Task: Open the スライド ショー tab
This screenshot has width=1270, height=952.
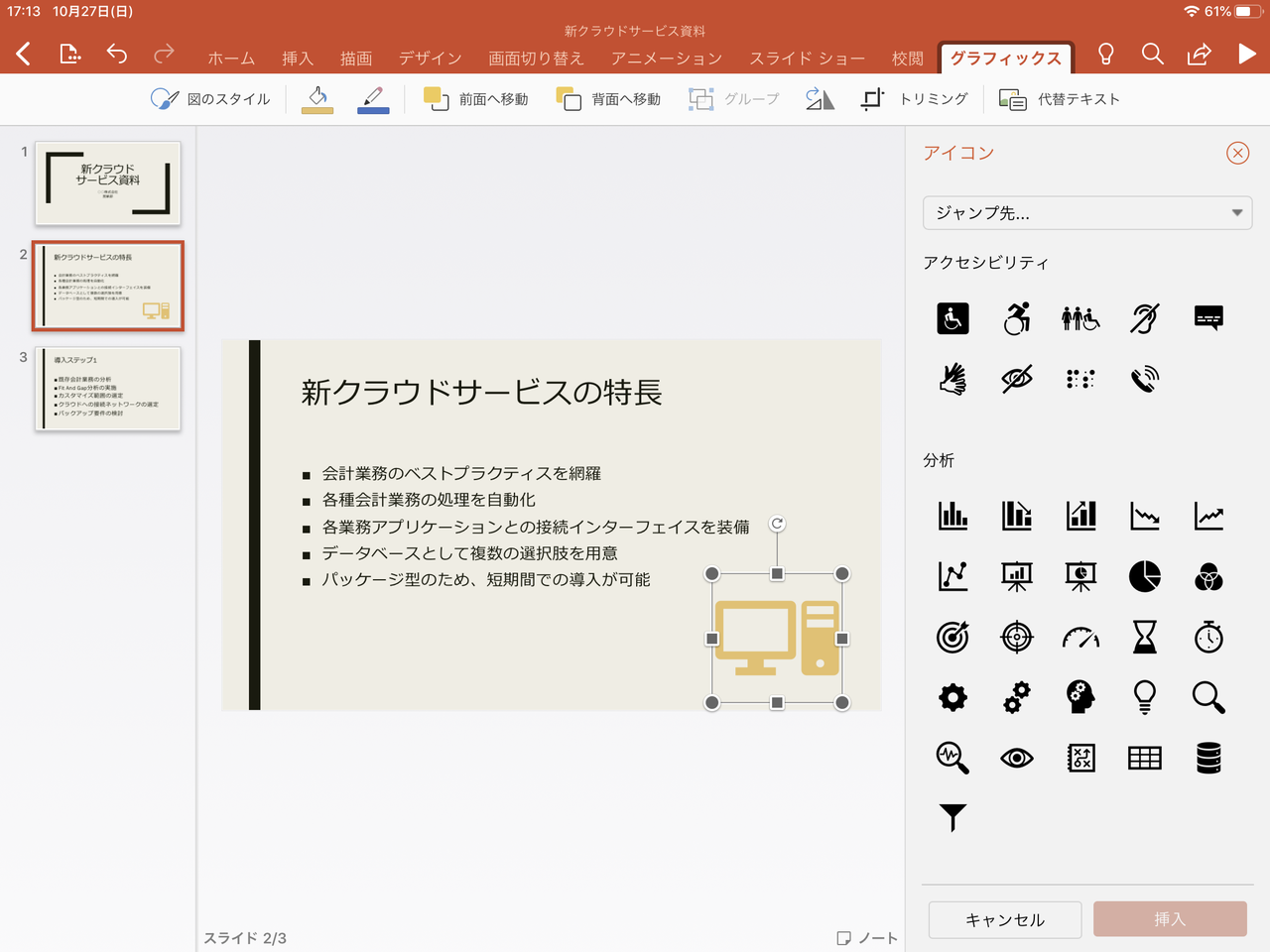Action: 807,59
